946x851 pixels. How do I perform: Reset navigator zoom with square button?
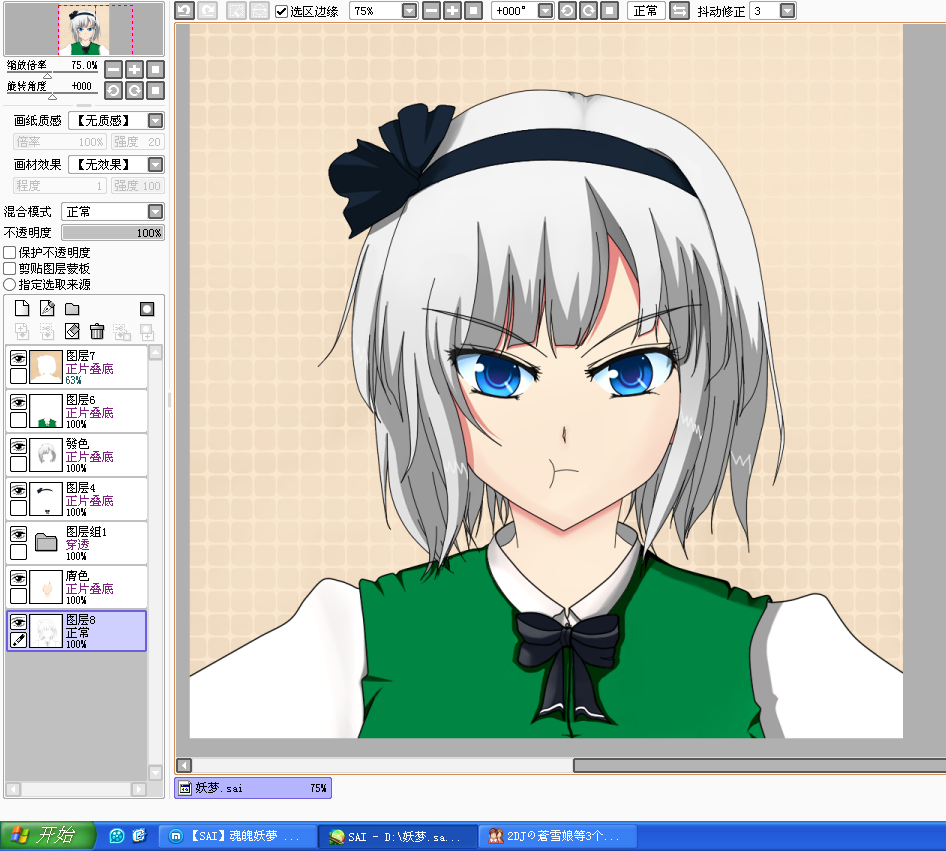click(155, 69)
